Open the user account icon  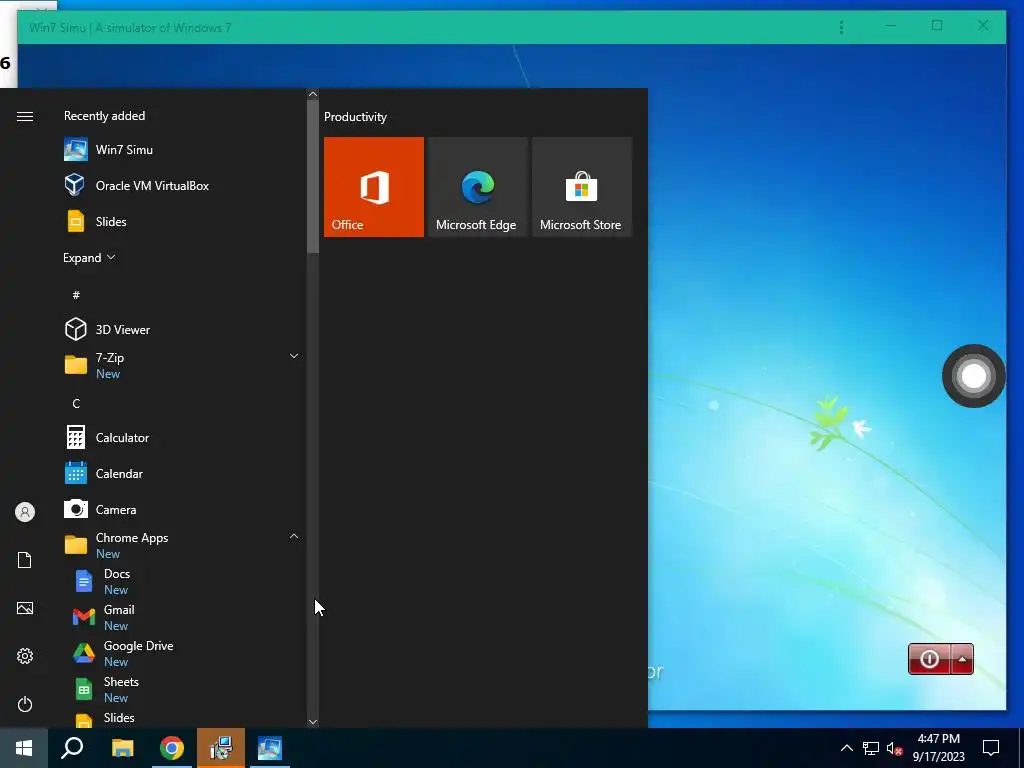(25, 512)
